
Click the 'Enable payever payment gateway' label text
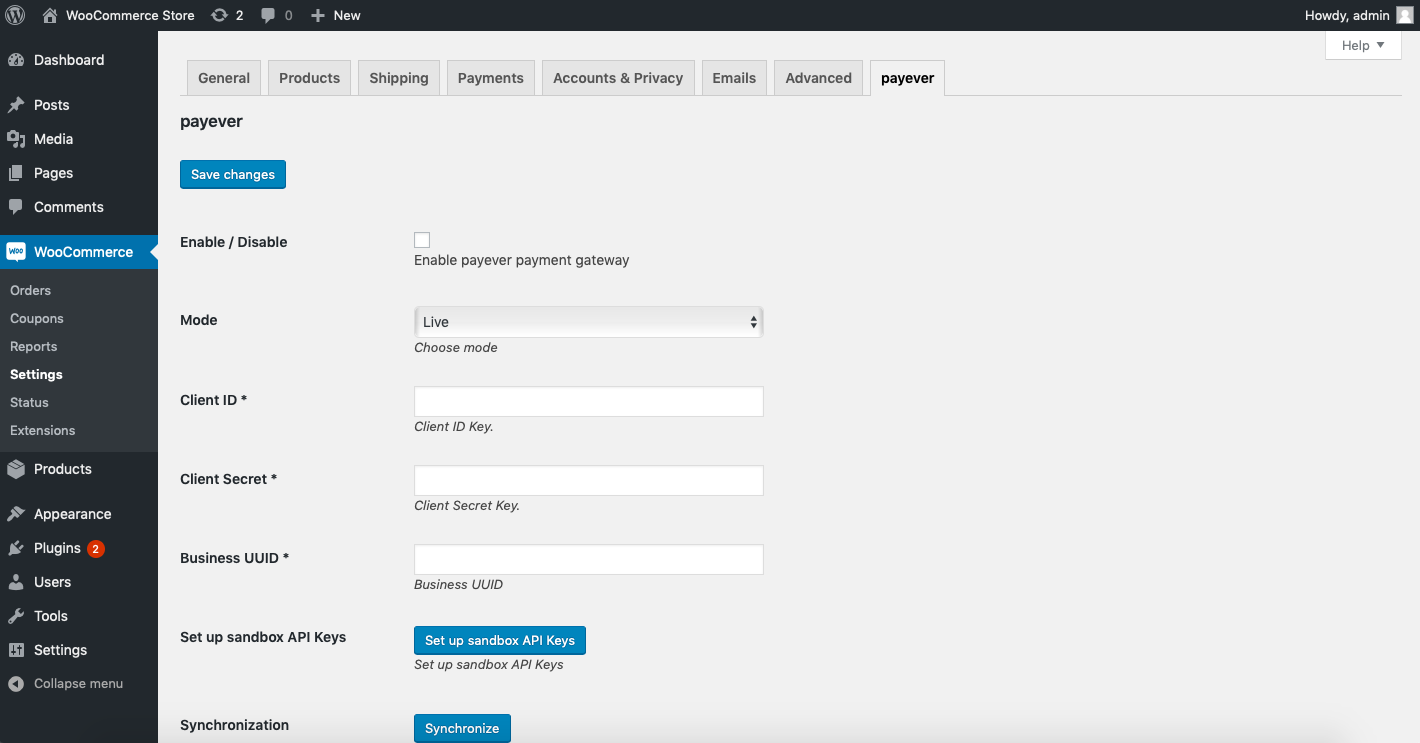522,260
